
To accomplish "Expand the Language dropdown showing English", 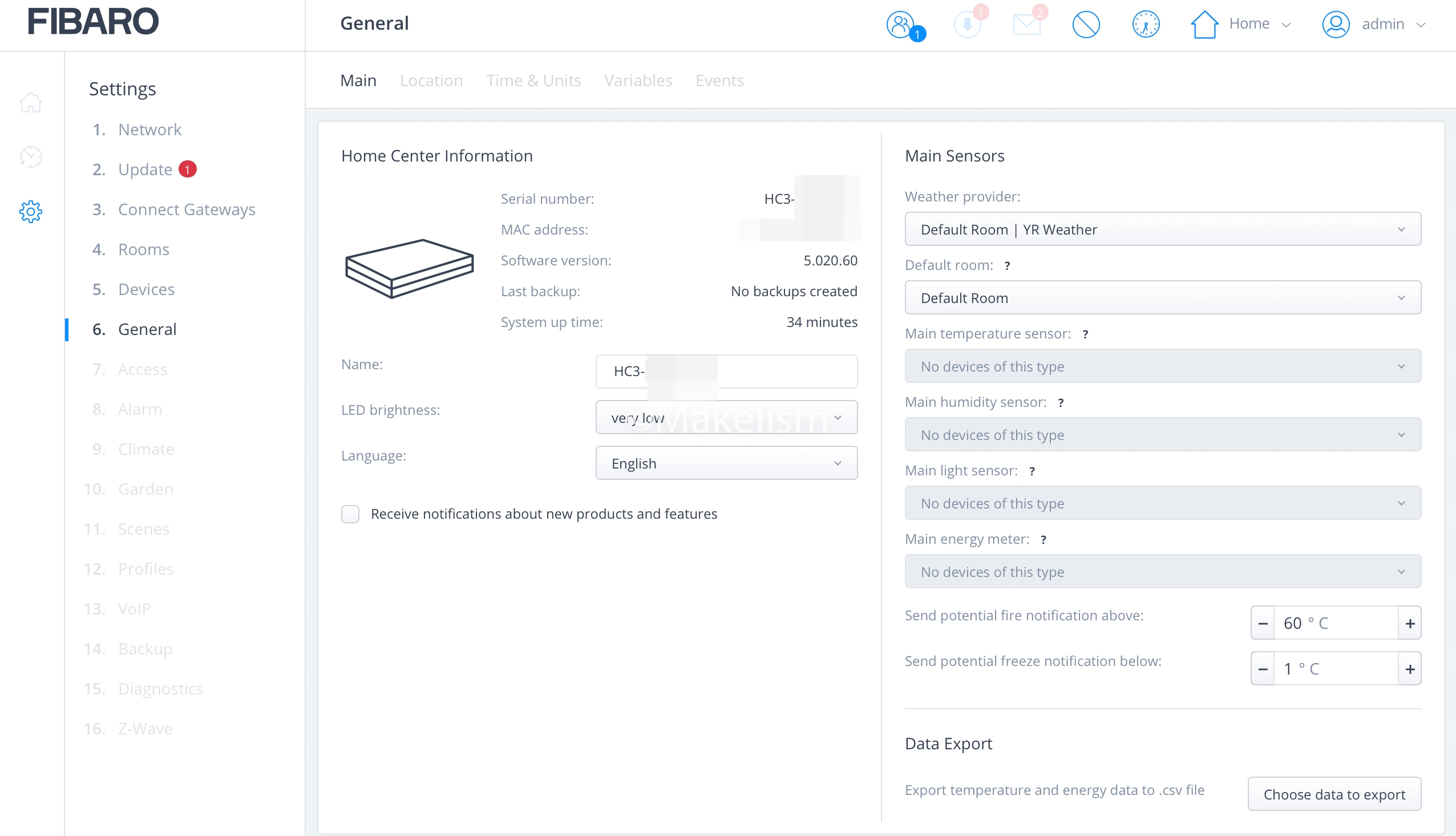I will pos(726,463).
